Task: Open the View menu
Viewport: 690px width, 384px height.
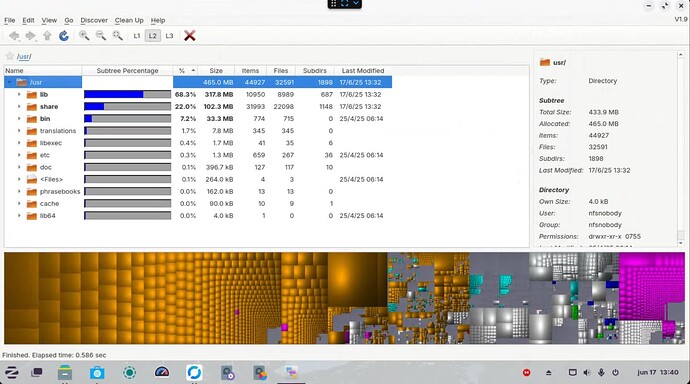Action: (x=49, y=20)
